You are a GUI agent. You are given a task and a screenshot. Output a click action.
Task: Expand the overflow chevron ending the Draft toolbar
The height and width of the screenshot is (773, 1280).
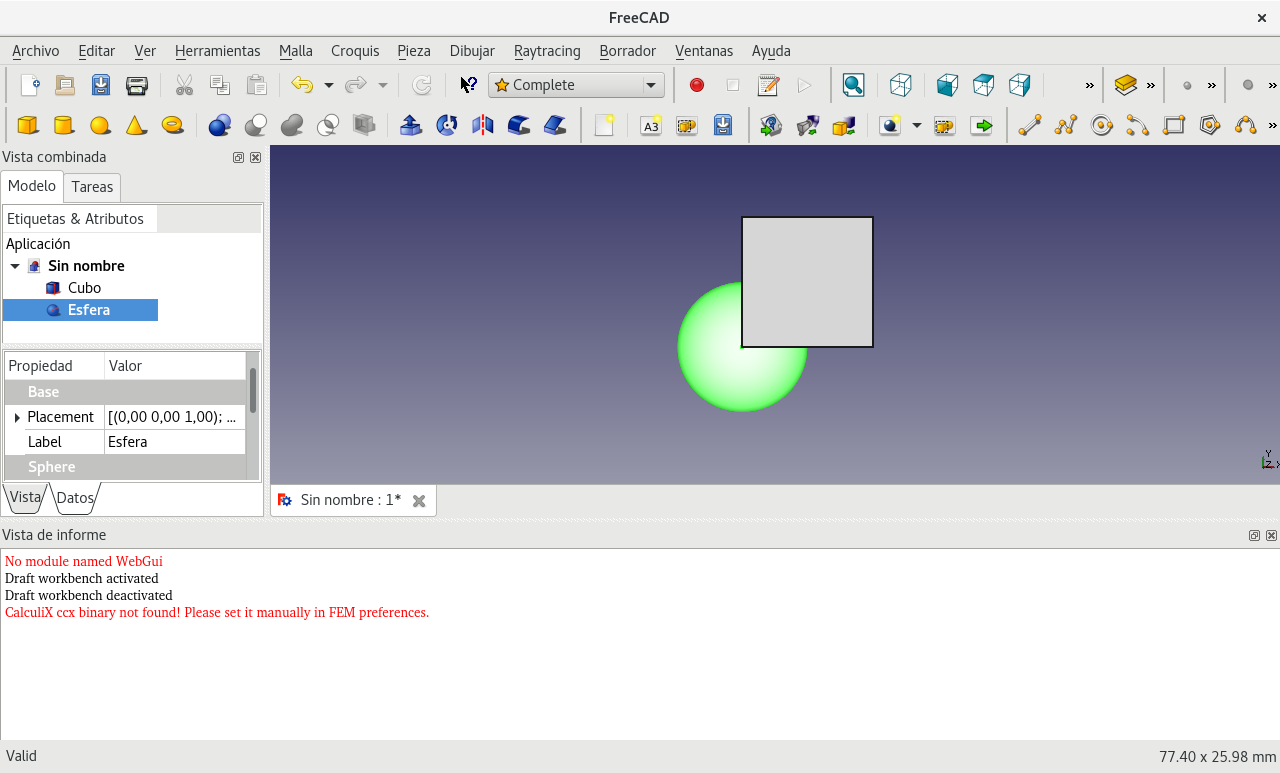pyautogui.click(x=1272, y=125)
